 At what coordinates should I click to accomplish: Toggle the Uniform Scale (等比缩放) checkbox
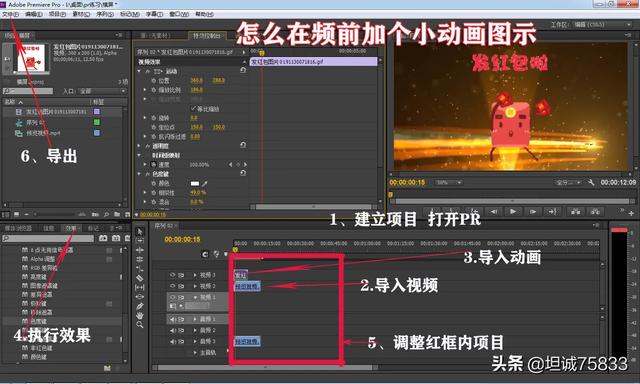coord(193,109)
